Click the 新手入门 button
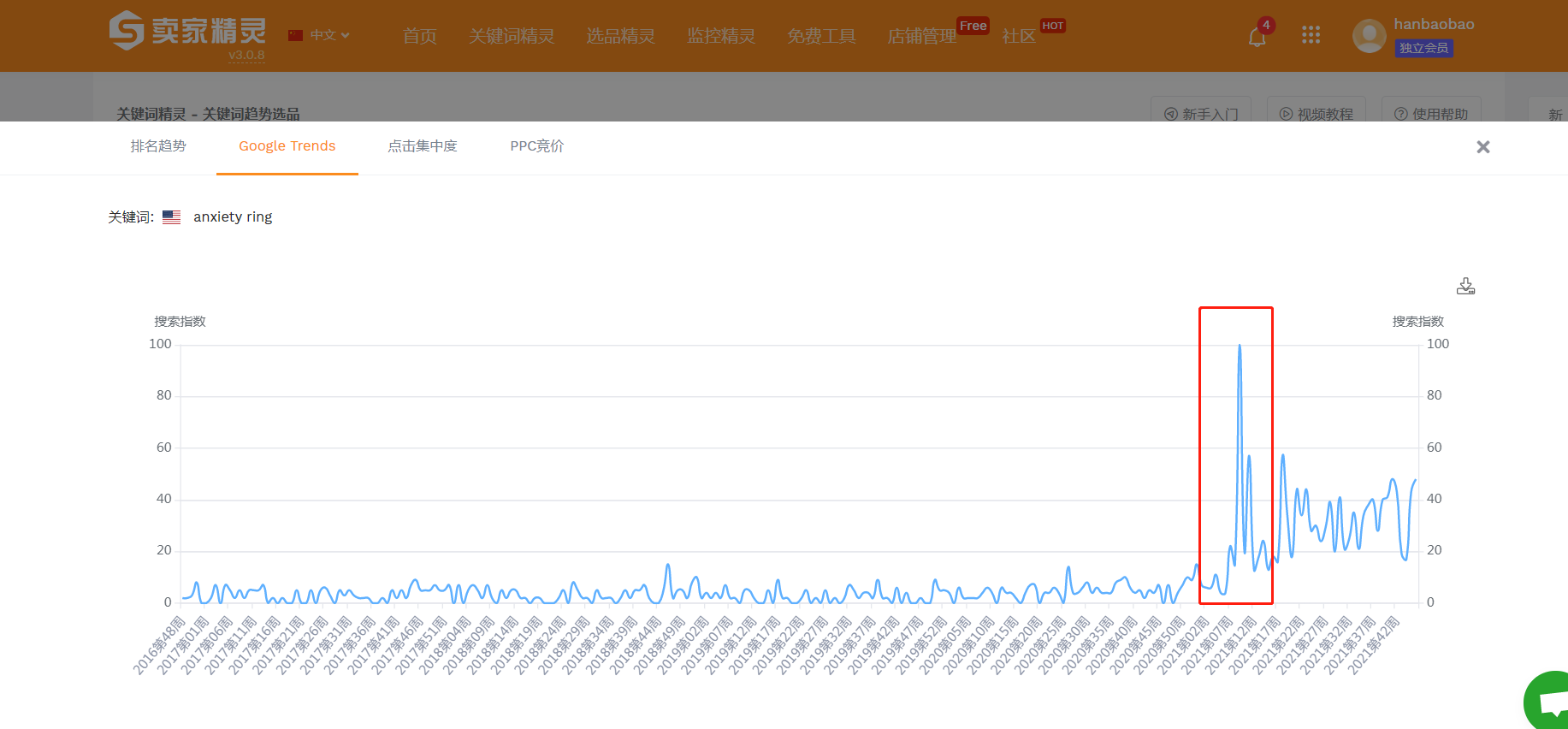The width and height of the screenshot is (1568, 729). point(1201,114)
